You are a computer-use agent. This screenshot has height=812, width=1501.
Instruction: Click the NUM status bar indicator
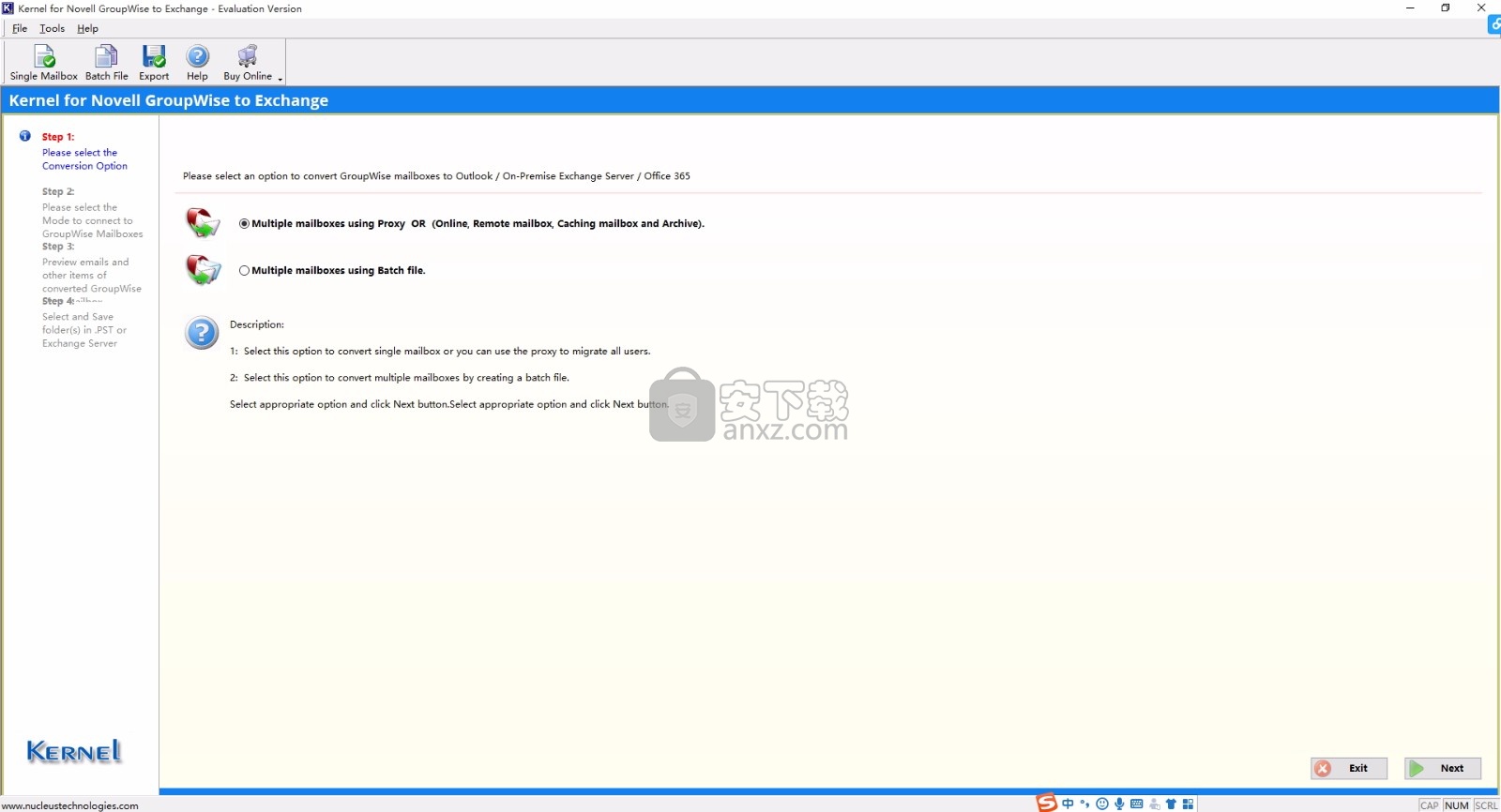[1457, 805]
